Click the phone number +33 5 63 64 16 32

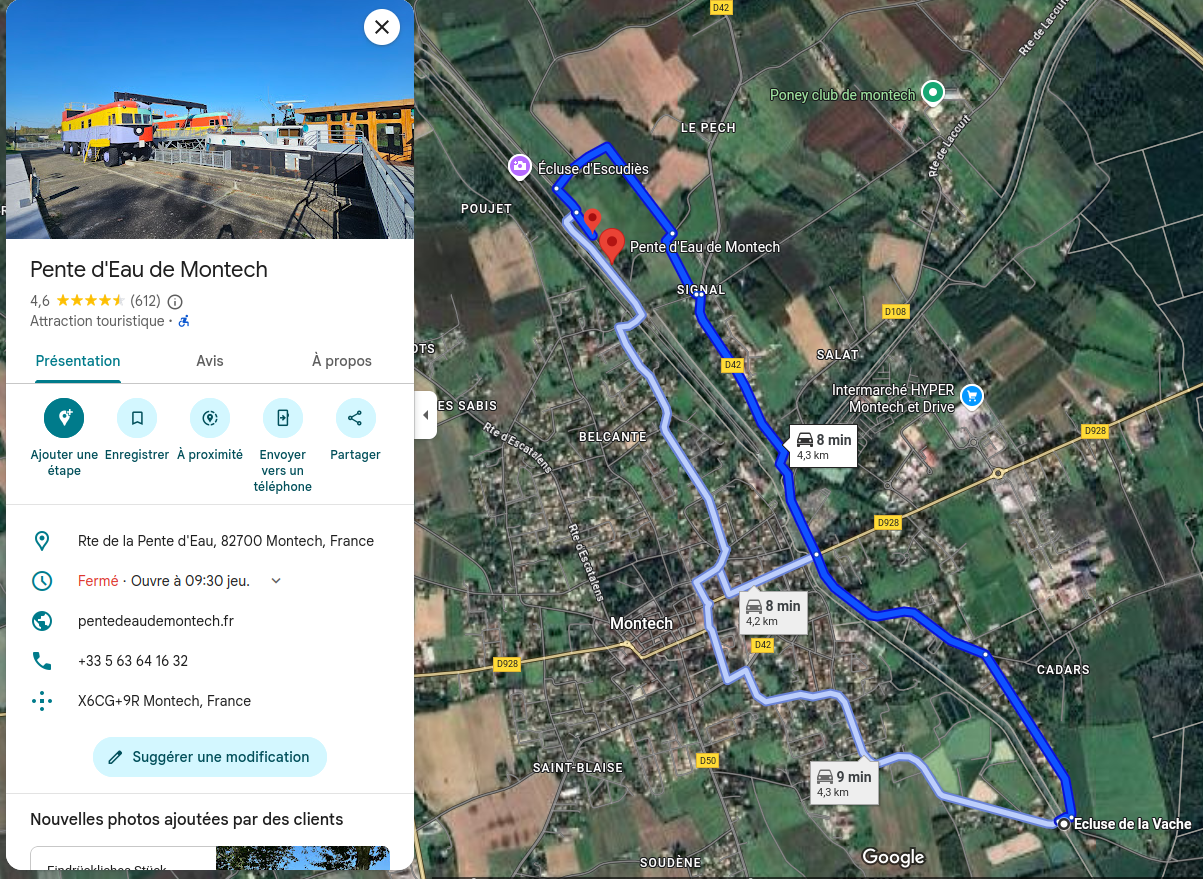click(133, 661)
